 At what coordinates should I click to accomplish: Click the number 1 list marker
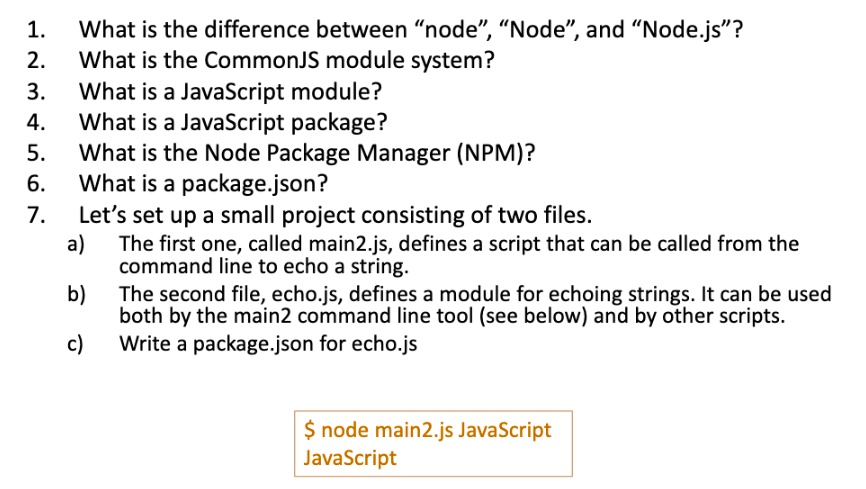pos(36,30)
